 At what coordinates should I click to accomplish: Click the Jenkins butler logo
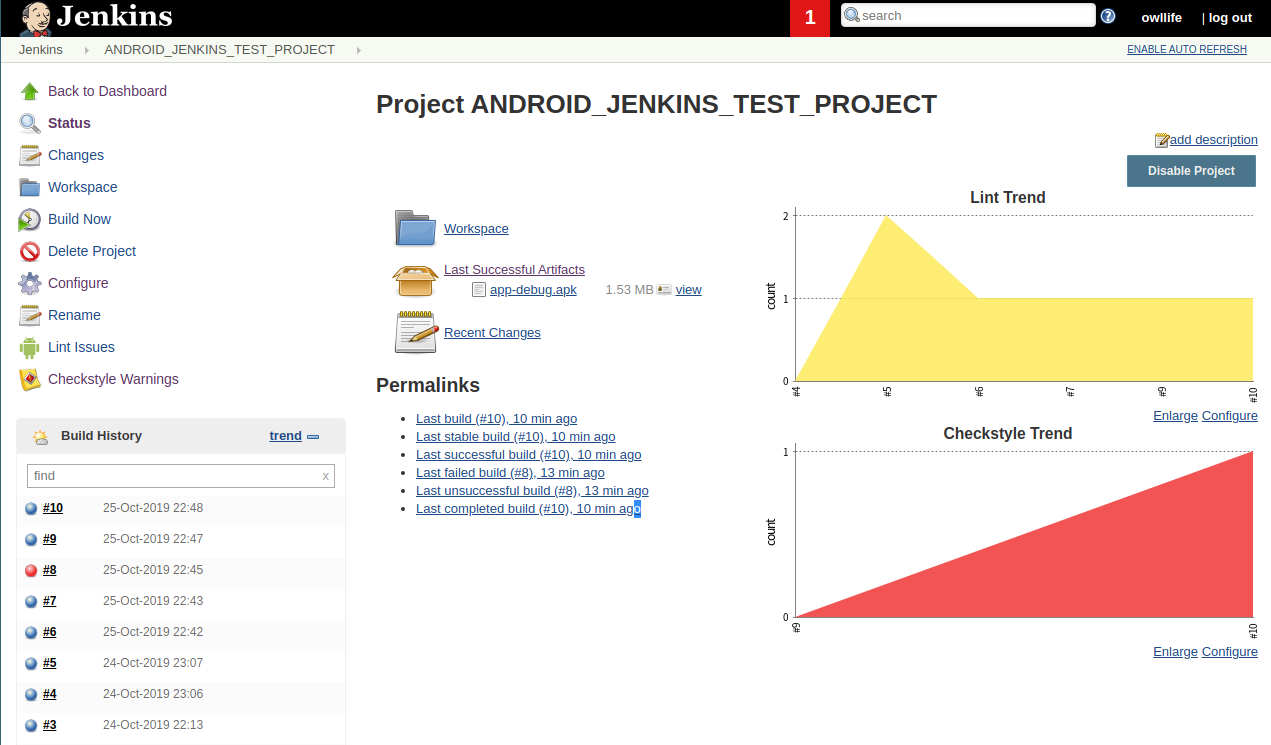36,18
